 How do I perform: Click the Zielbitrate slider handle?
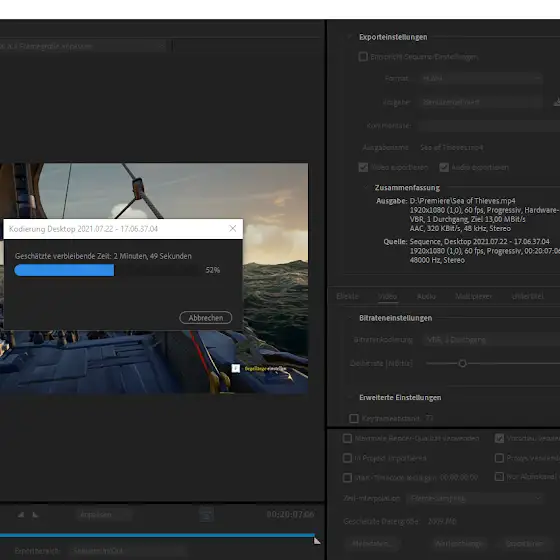(462, 363)
